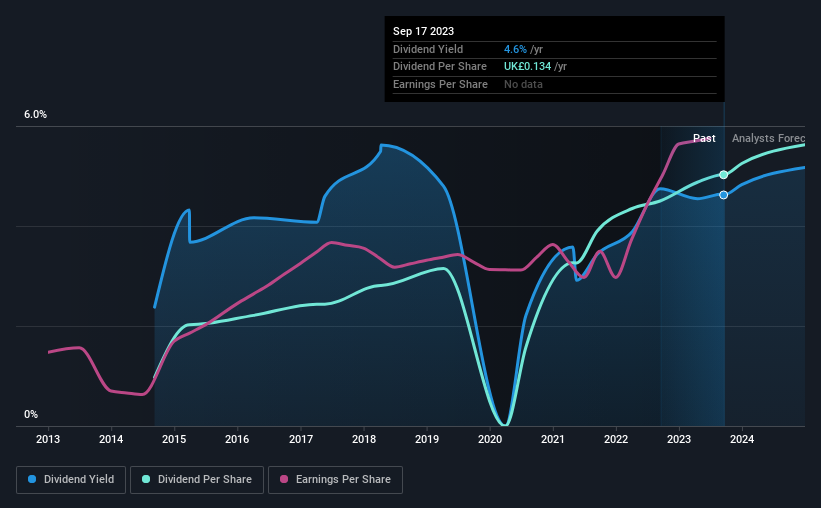Click the Analysts Forecast region label
Viewport: 821px width, 508px height.
click(x=769, y=138)
